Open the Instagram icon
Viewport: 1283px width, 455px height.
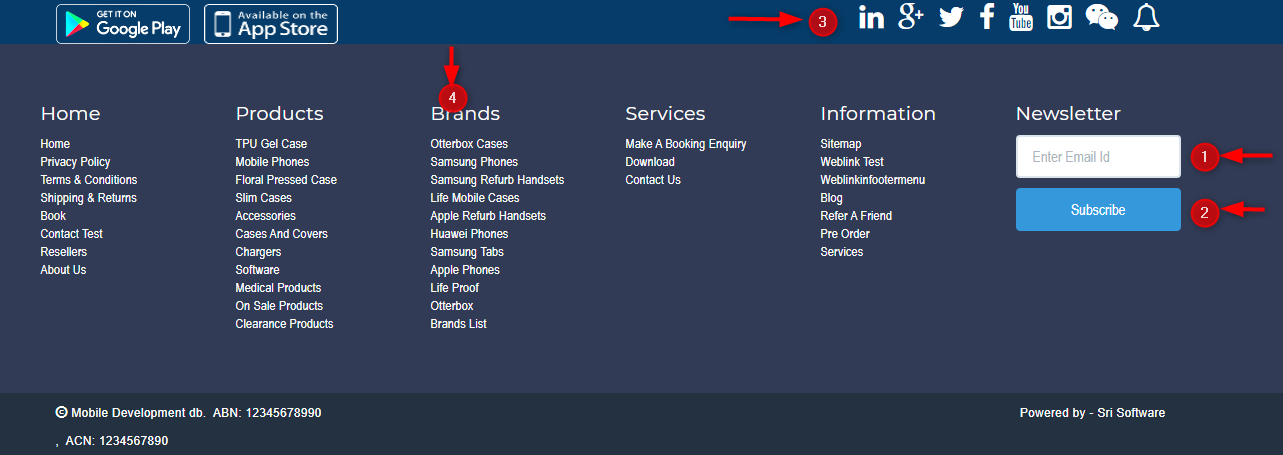1059,18
